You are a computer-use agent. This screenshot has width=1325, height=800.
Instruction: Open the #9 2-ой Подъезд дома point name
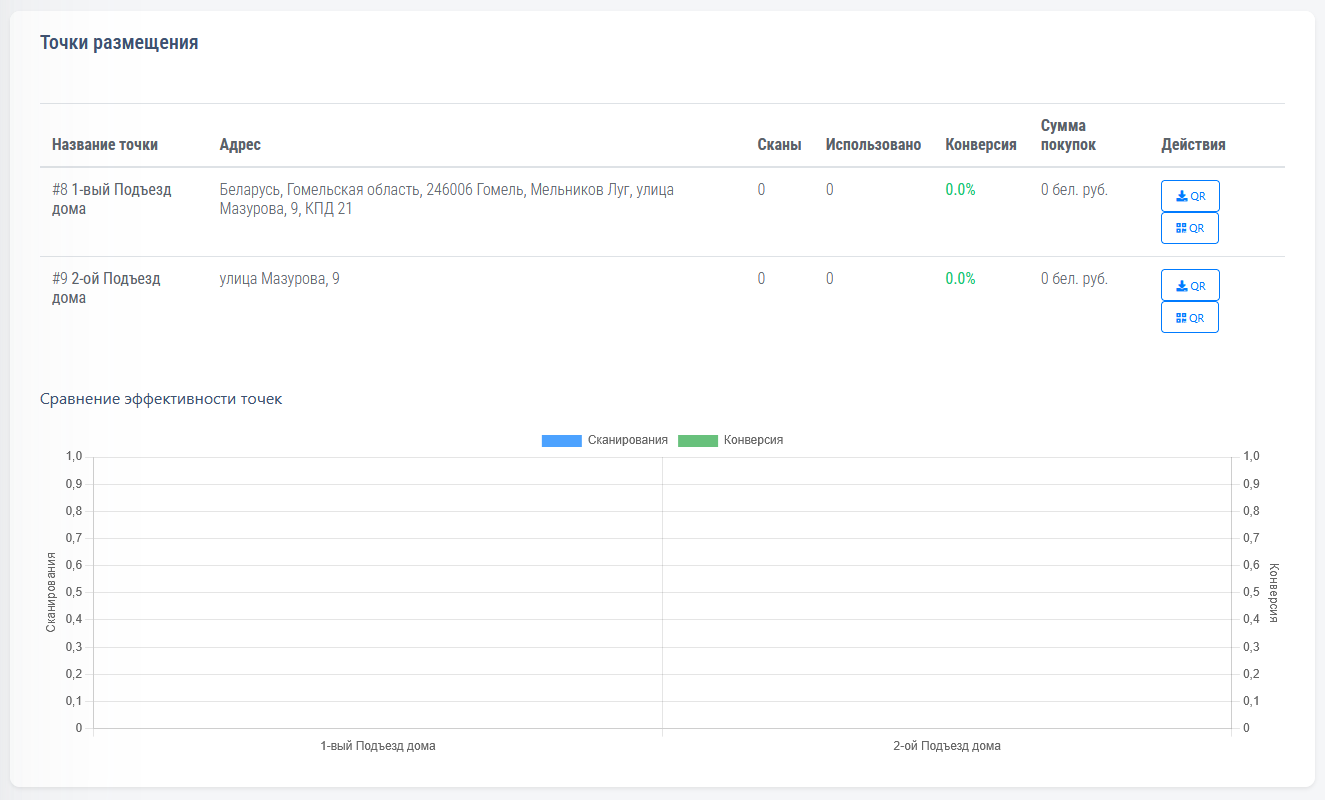click(106, 288)
